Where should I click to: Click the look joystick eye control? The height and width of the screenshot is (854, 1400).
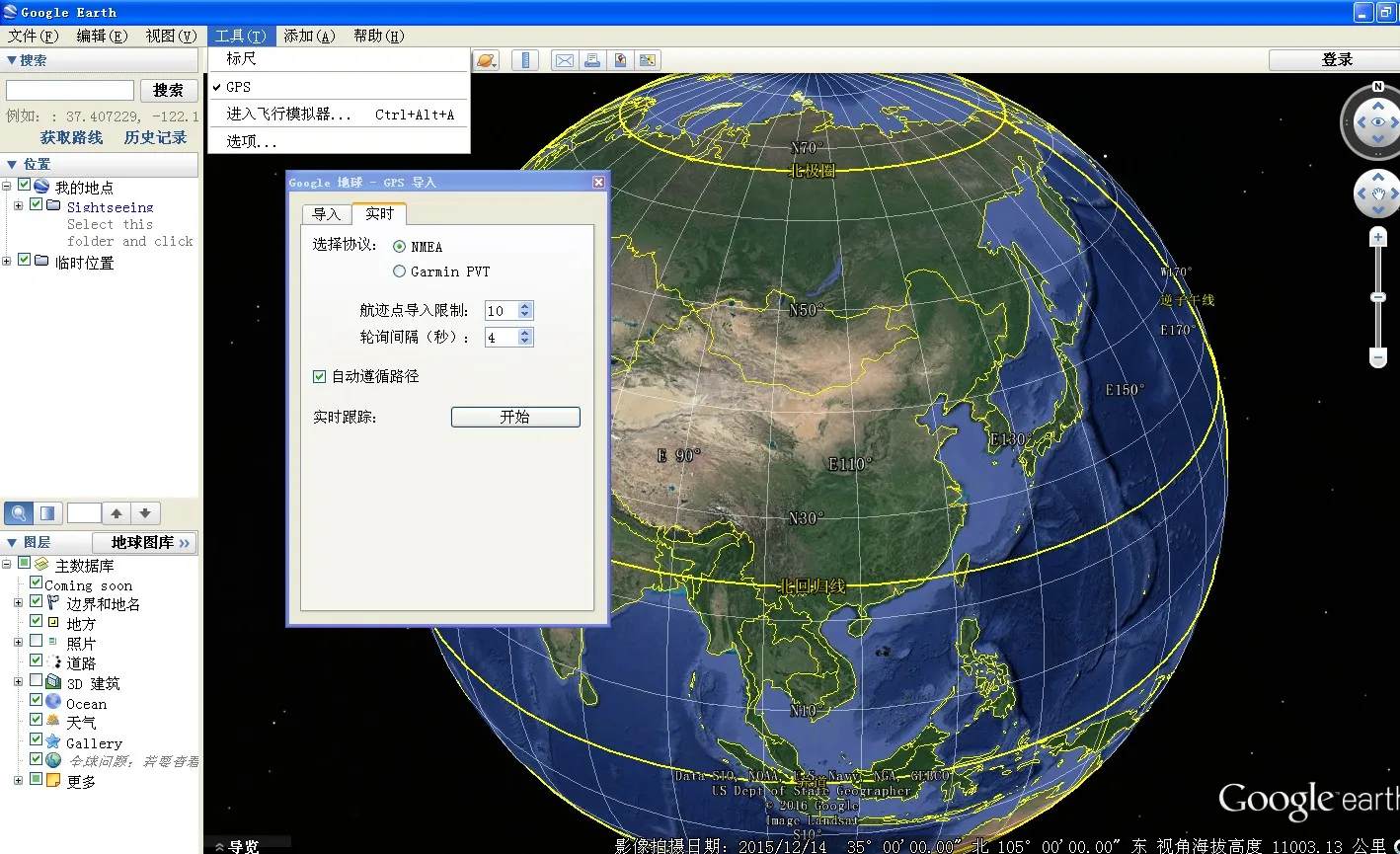click(1377, 122)
